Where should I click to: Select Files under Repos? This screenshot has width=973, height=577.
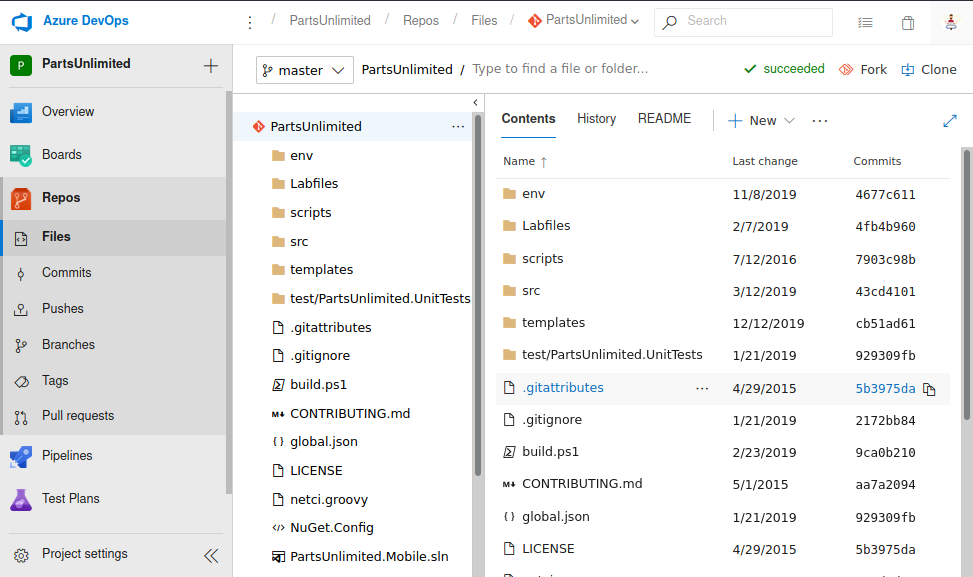pos(56,236)
